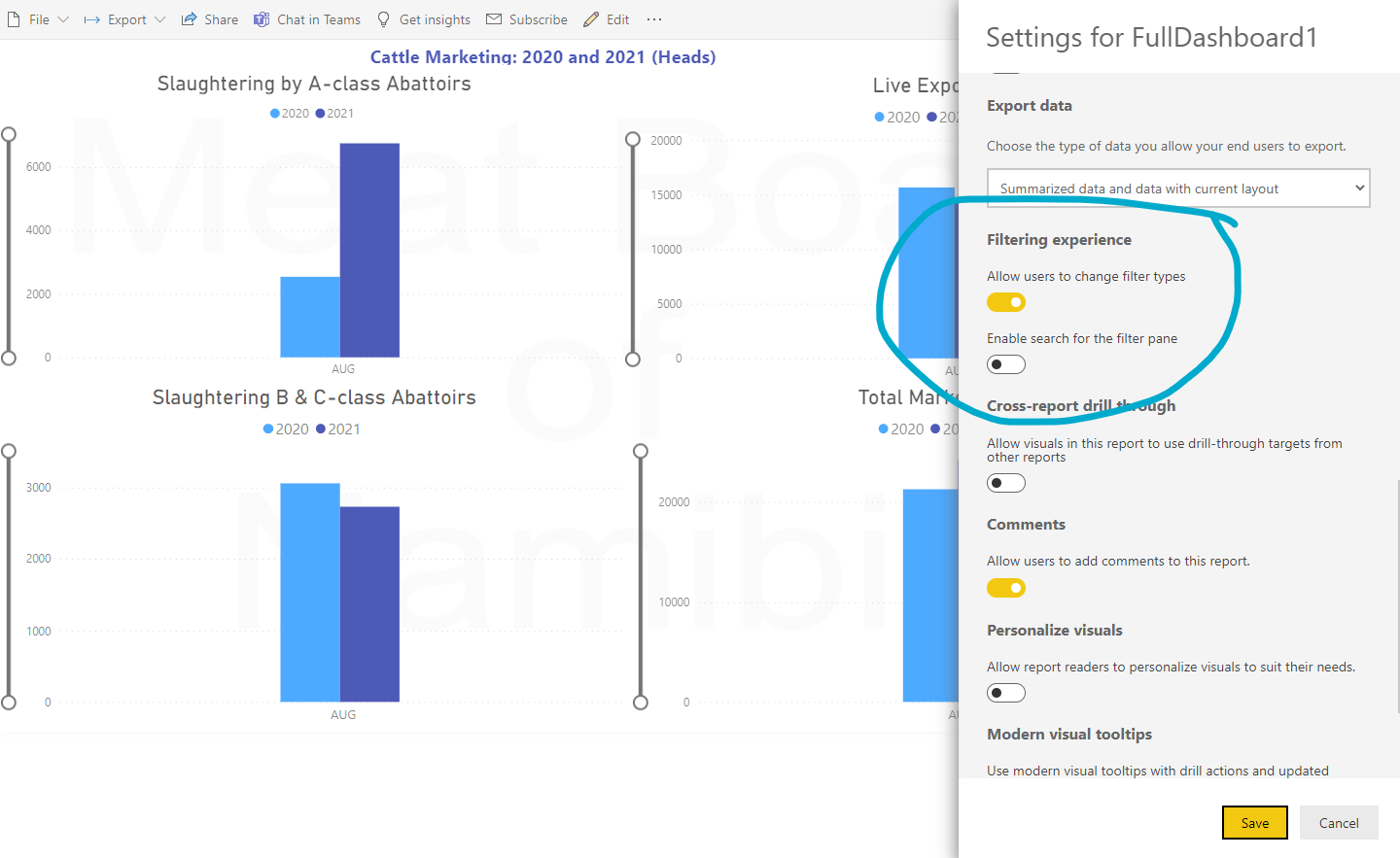Click the 2021 legend entry in B & C-class chart
1400x858 pixels.
338,429
